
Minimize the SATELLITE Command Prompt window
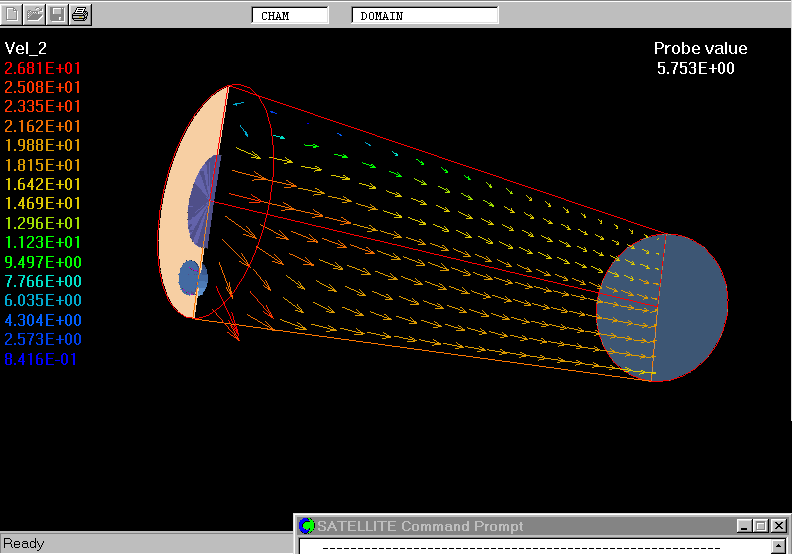click(744, 526)
